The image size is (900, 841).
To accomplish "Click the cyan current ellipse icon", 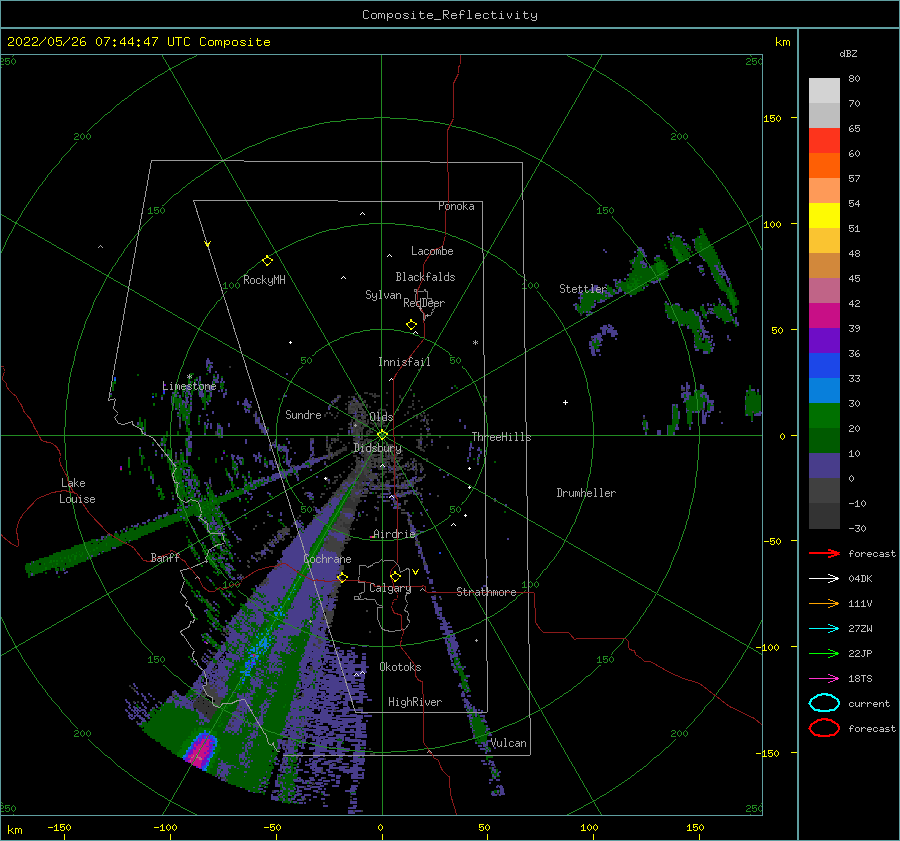I will [x=824, y=703].
